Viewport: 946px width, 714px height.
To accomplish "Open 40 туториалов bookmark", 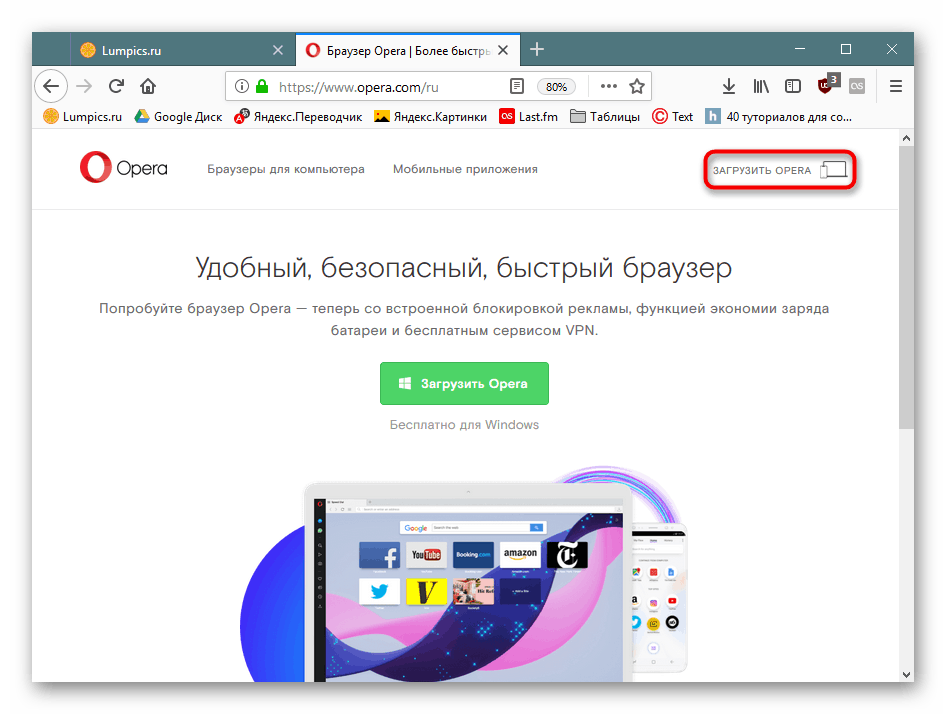I will pyautogui.click(x=779, y=116).
